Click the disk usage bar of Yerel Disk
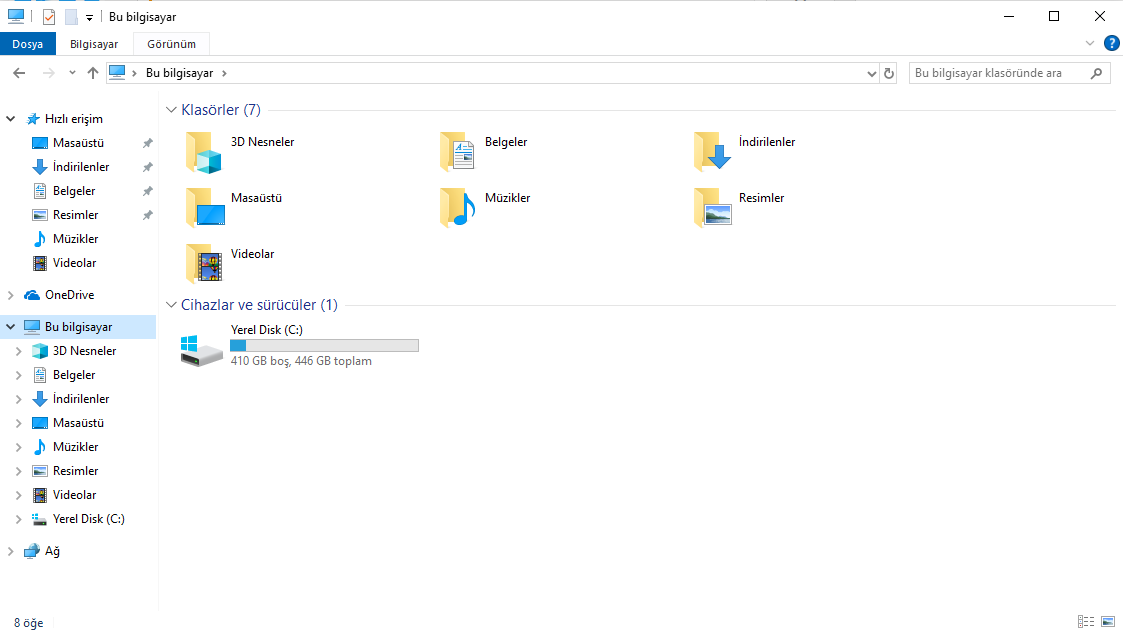 pos(324,346)
